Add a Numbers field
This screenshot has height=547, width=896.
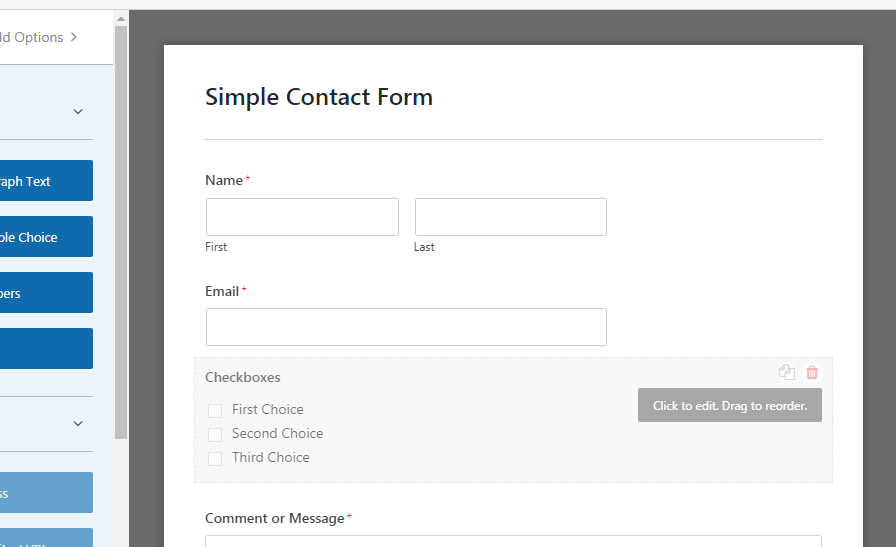tap(46, 293)
